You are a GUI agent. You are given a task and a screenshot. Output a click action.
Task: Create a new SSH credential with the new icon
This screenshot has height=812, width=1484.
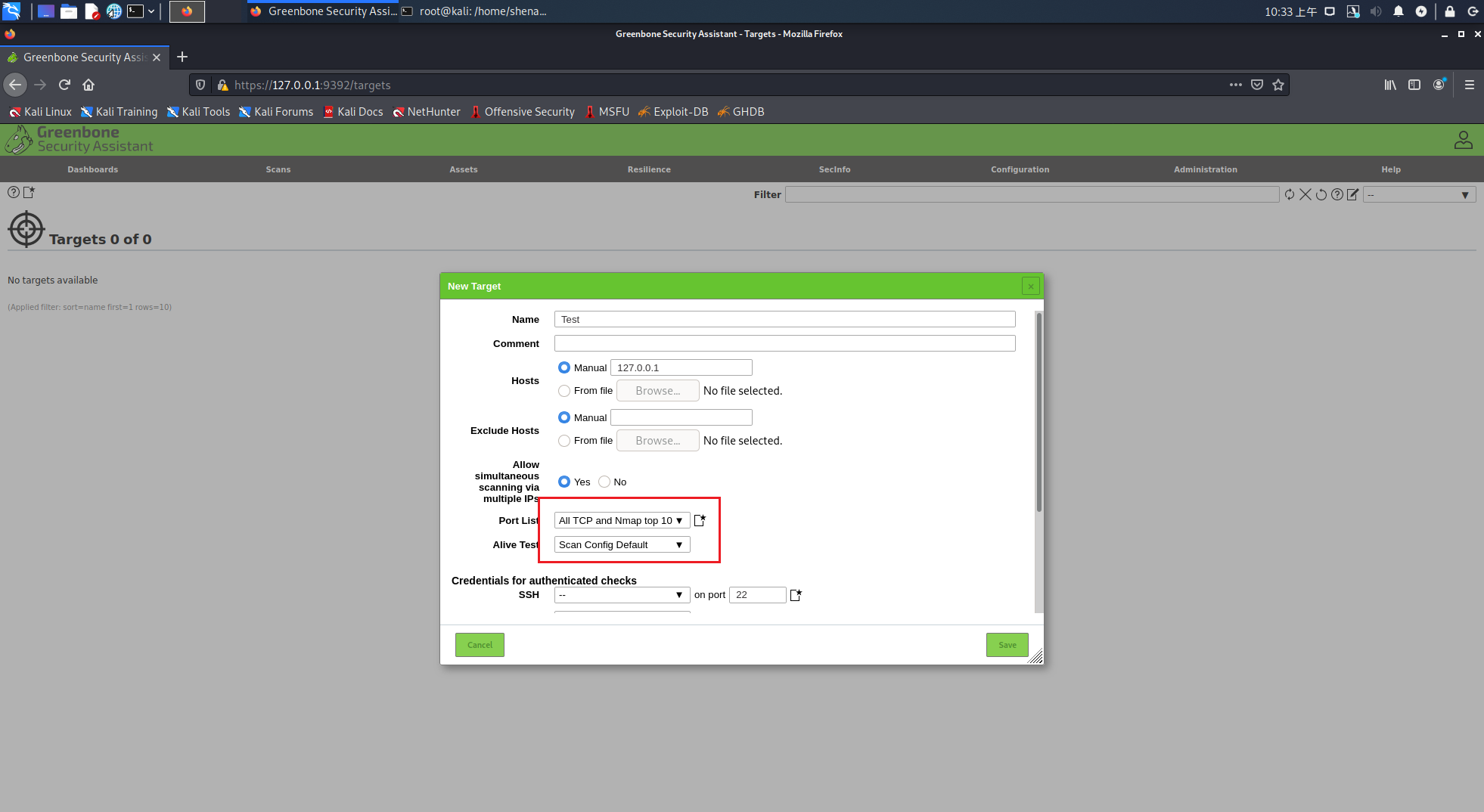click(x=795, y=595)
